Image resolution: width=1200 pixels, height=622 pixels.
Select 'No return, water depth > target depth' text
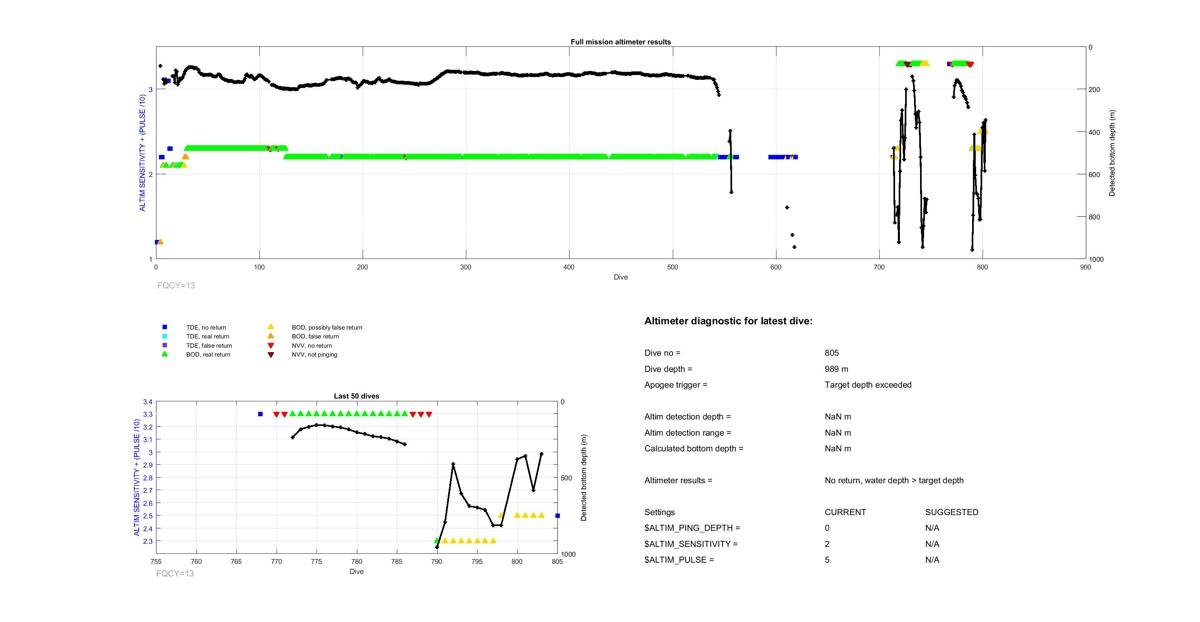coord(894,481)
